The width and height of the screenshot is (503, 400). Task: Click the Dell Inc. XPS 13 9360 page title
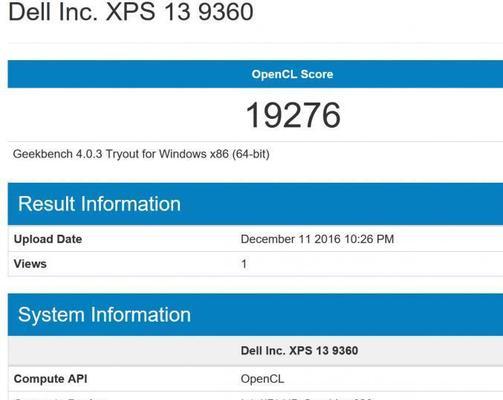(x=131, y=12)
